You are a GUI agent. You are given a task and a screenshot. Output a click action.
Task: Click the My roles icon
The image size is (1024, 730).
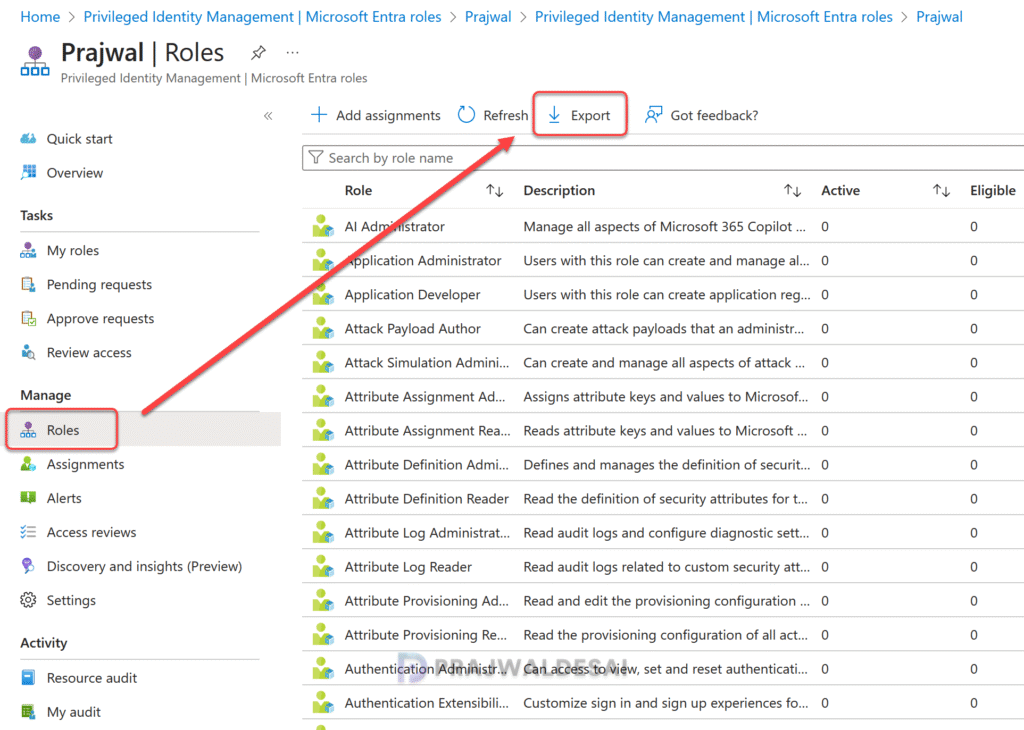[28, 250]
